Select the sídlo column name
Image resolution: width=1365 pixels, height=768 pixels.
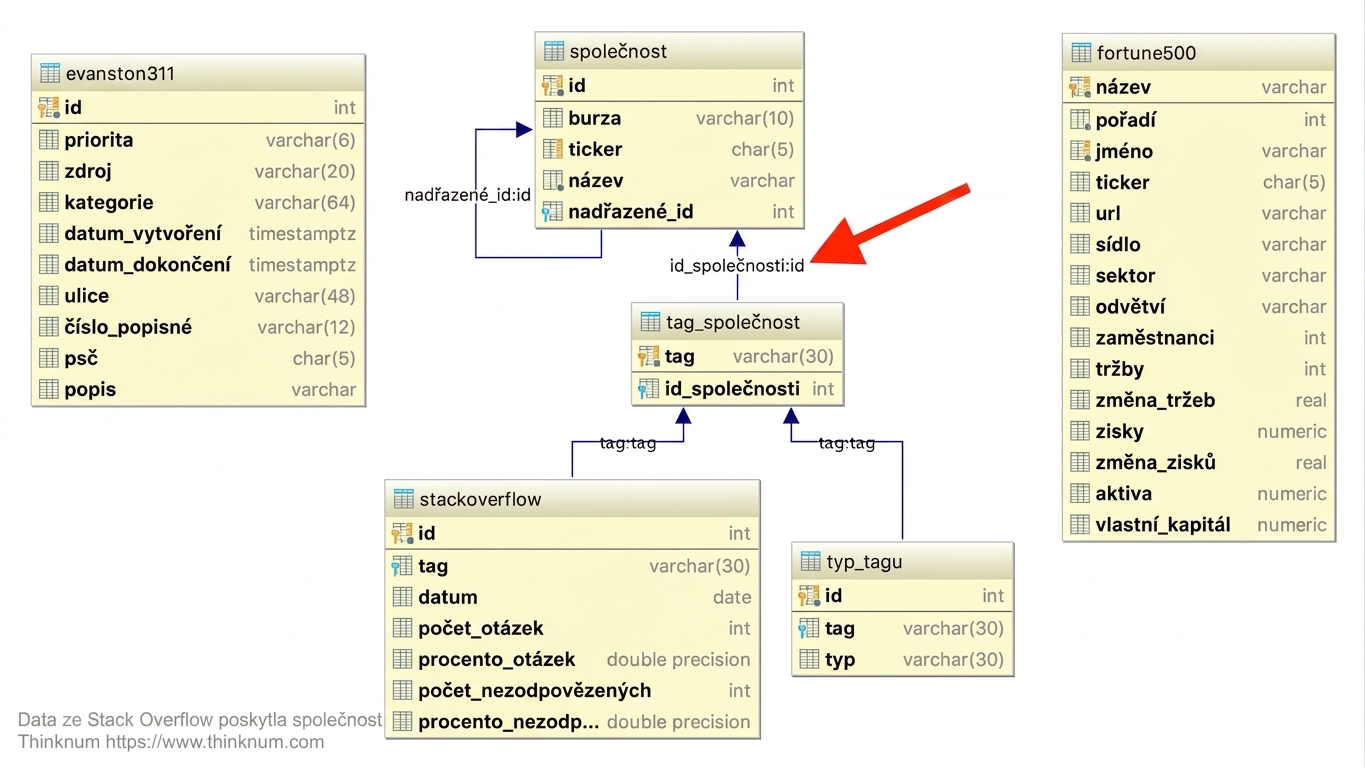[1118, 244]
